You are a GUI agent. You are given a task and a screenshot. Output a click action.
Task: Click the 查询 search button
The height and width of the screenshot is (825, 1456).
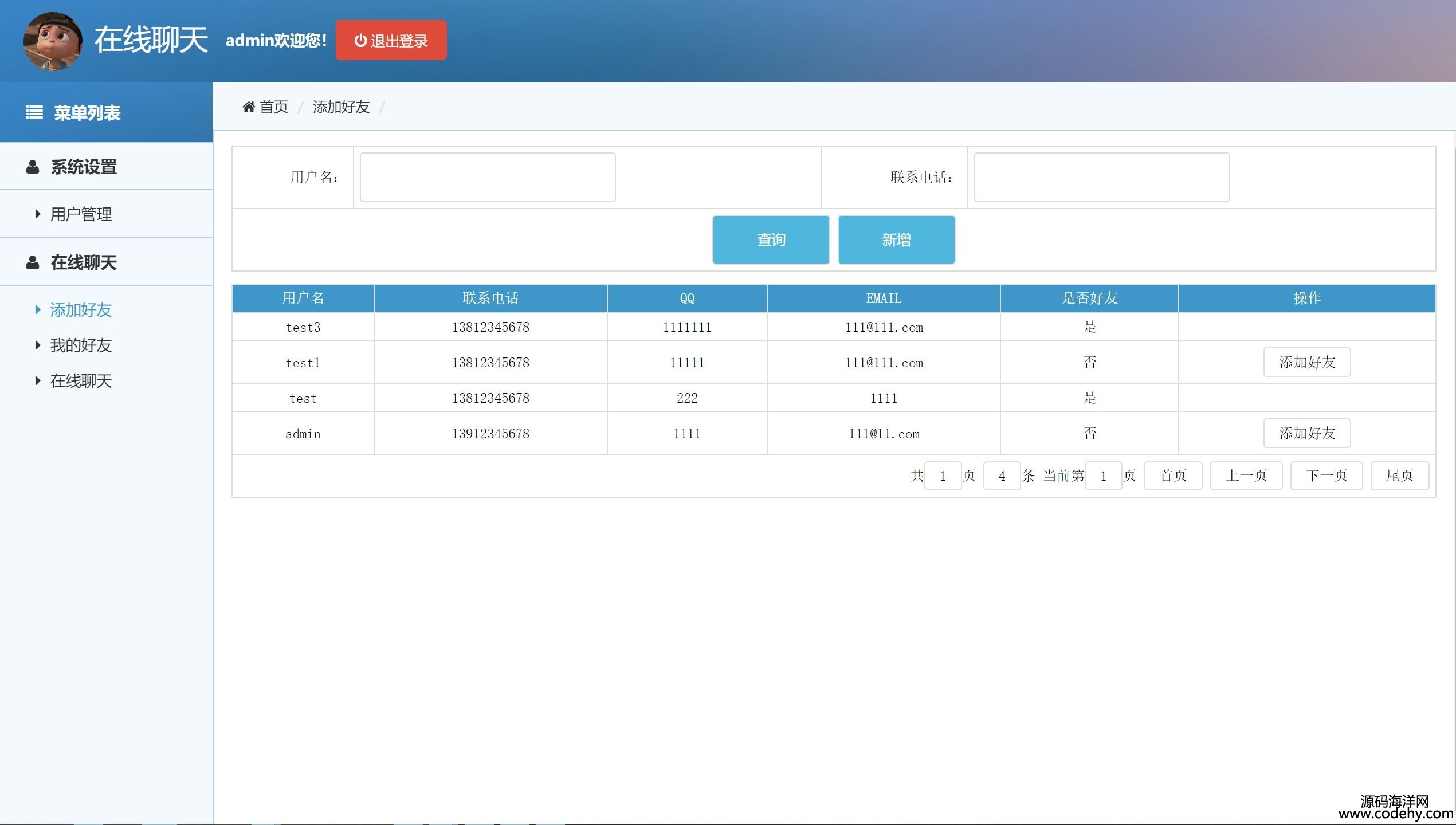[771, 239]
